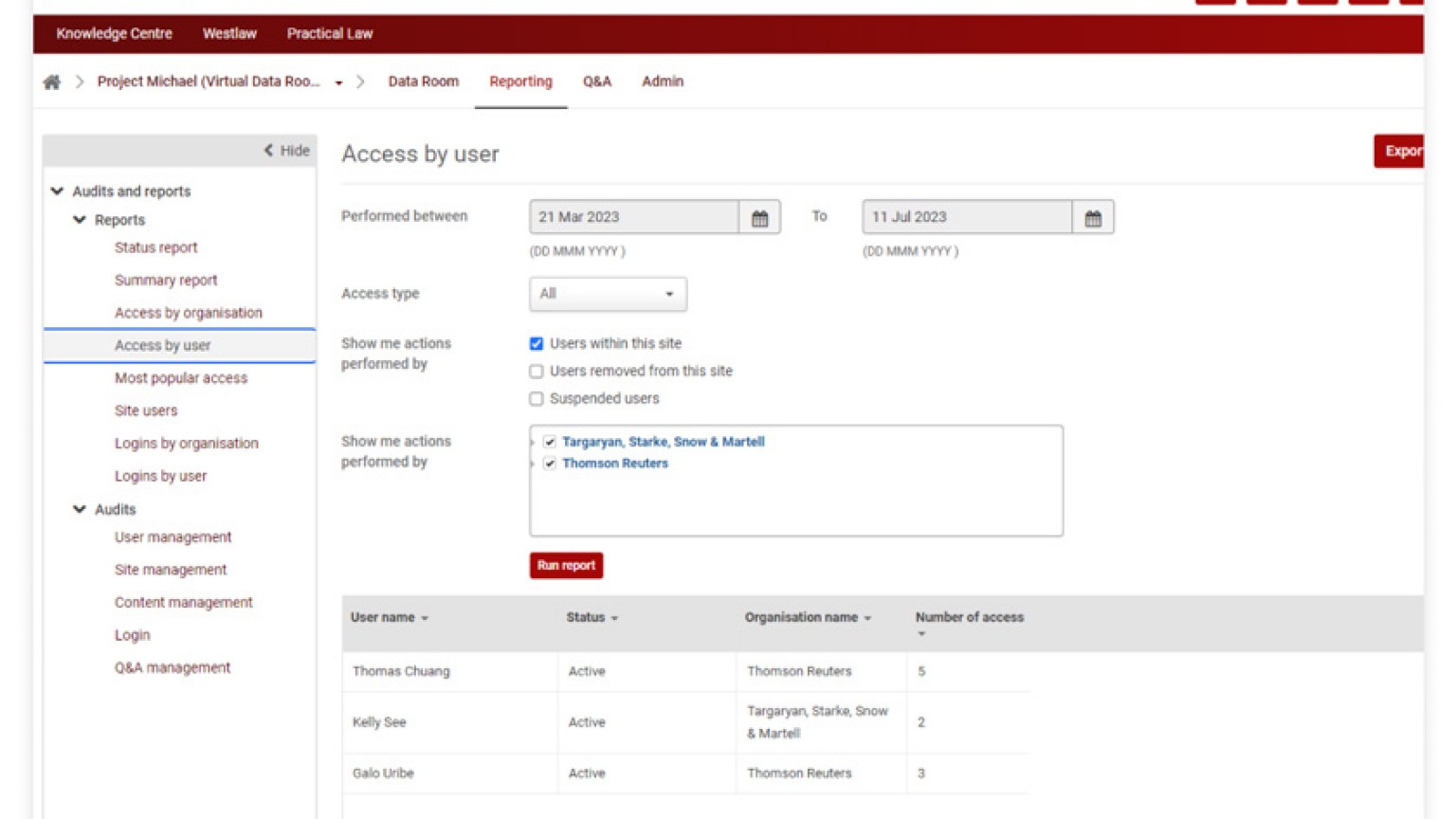Open the end date calendar picker
The height and width of the screenshot is (819, 1456).
pyautogui.click(x=1093, y=218)
